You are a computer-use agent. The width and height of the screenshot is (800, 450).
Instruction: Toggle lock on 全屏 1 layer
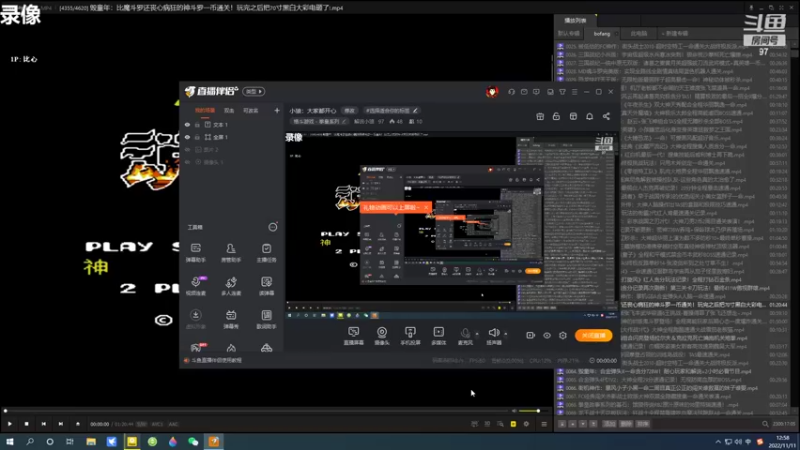197,137
